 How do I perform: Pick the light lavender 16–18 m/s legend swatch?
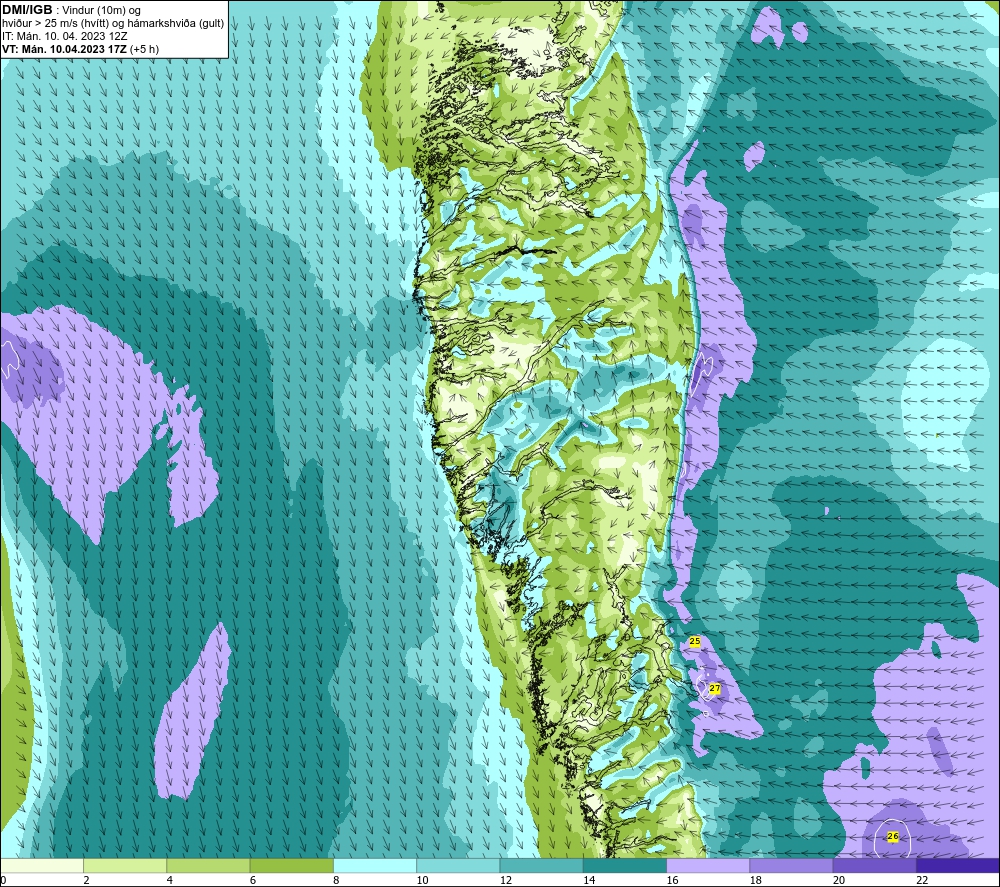708,865
